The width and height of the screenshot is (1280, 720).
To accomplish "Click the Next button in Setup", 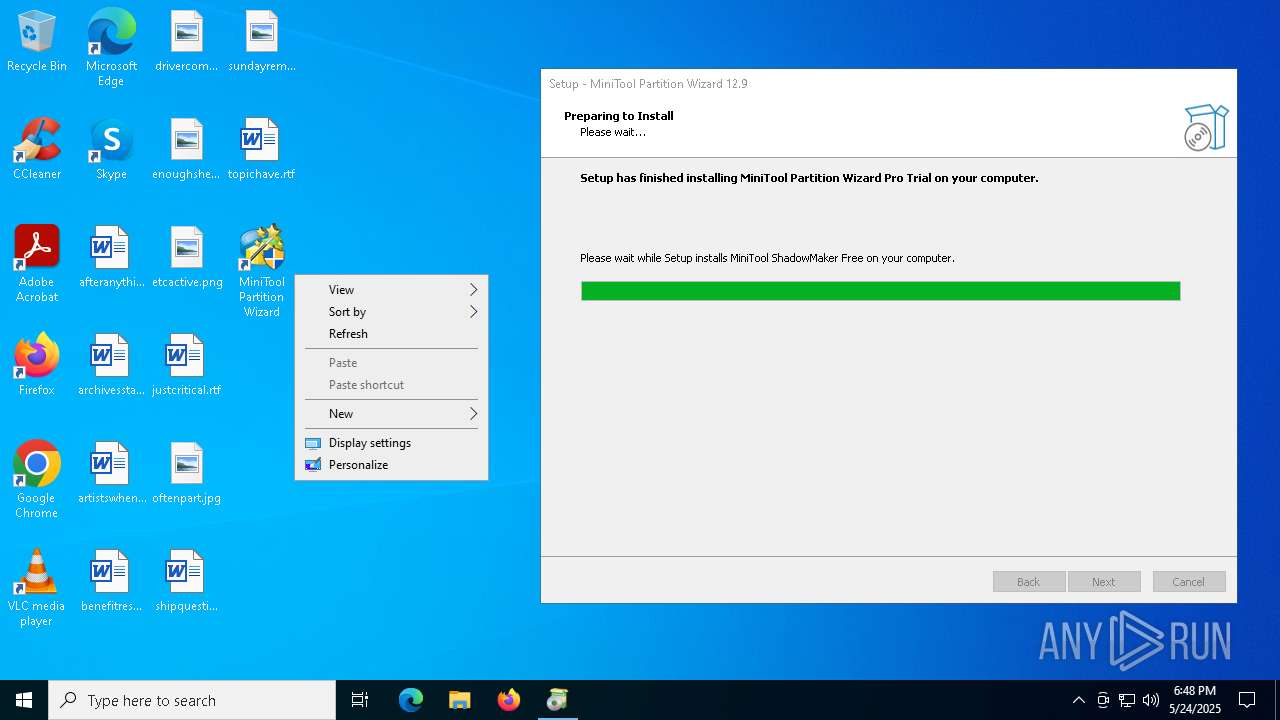I will tap(1104, 582).
